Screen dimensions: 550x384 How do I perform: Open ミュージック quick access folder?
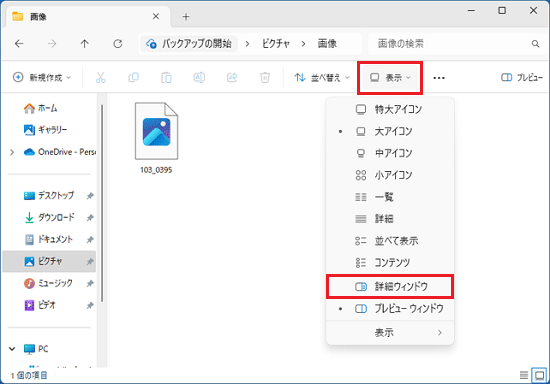pyautogui.click(x=48, y=283)
